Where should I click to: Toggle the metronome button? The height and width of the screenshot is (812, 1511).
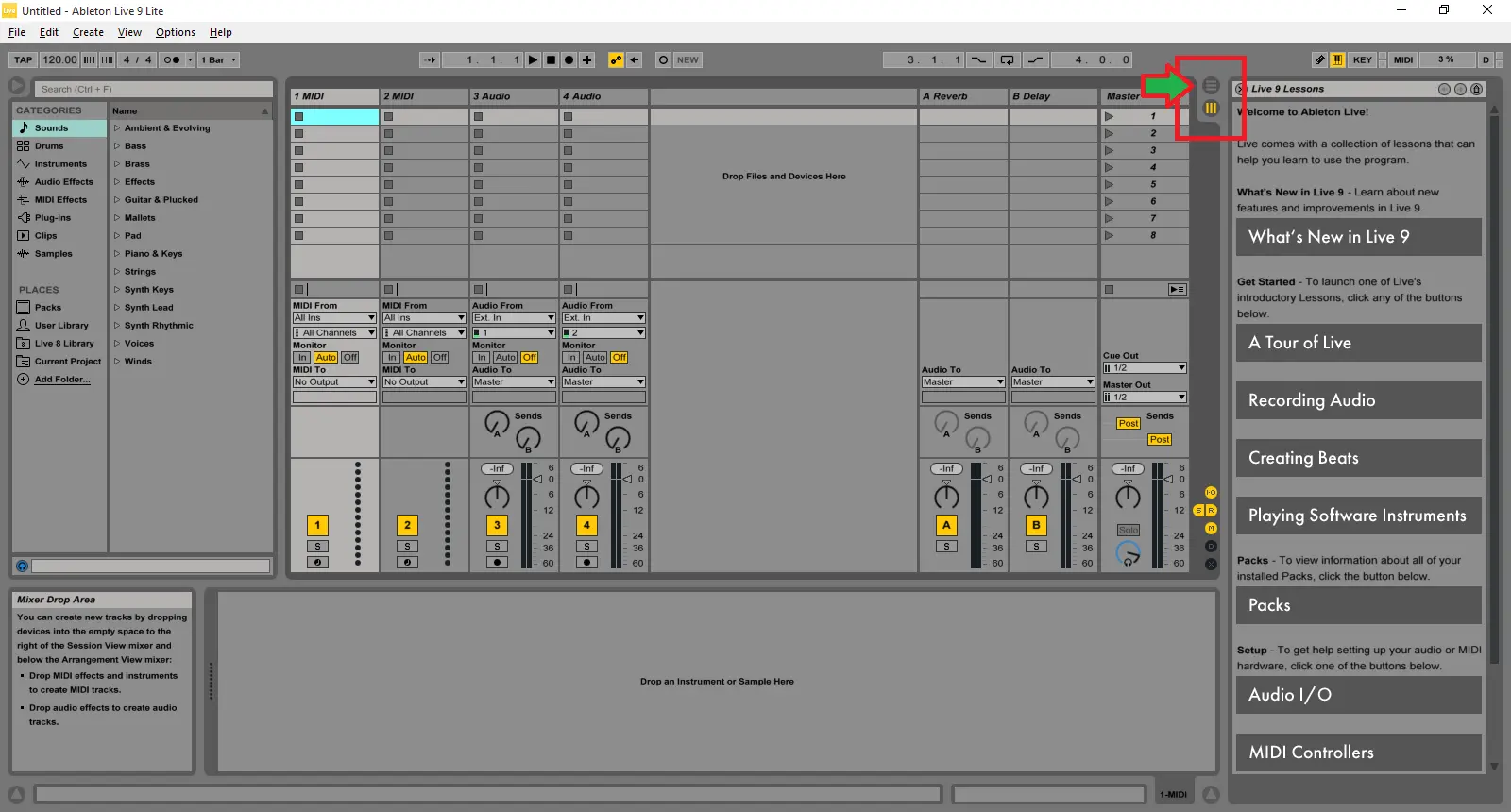click(x=171, y=59)
